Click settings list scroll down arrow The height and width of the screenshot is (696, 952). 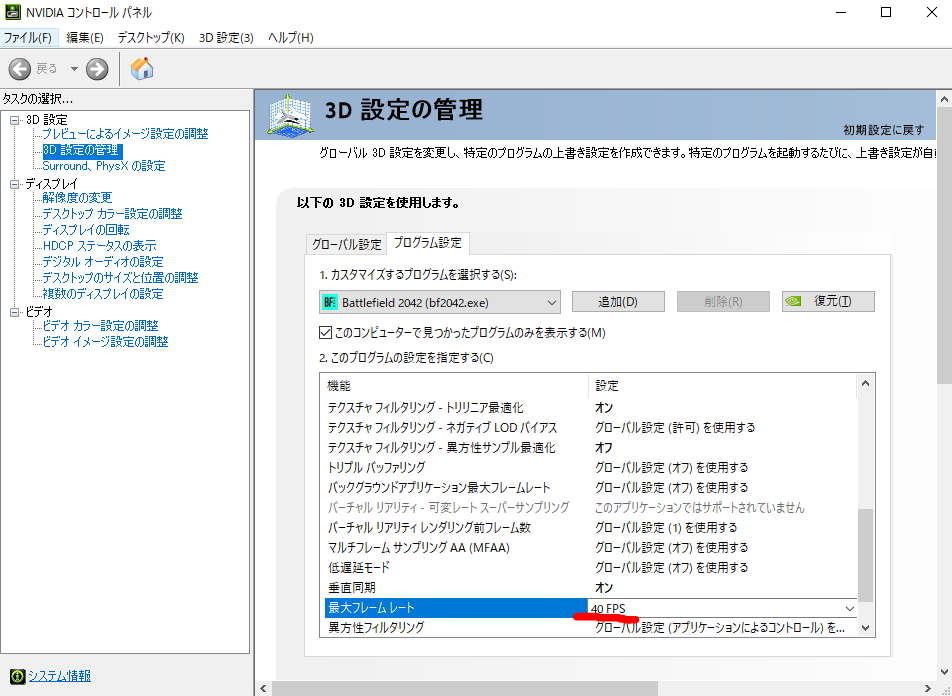866,628
